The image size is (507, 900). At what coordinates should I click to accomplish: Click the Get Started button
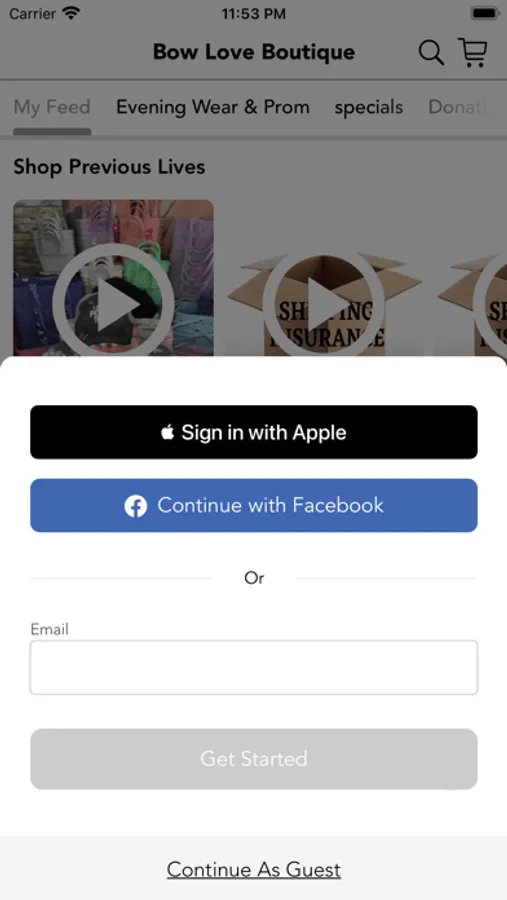tap(254, 759)
